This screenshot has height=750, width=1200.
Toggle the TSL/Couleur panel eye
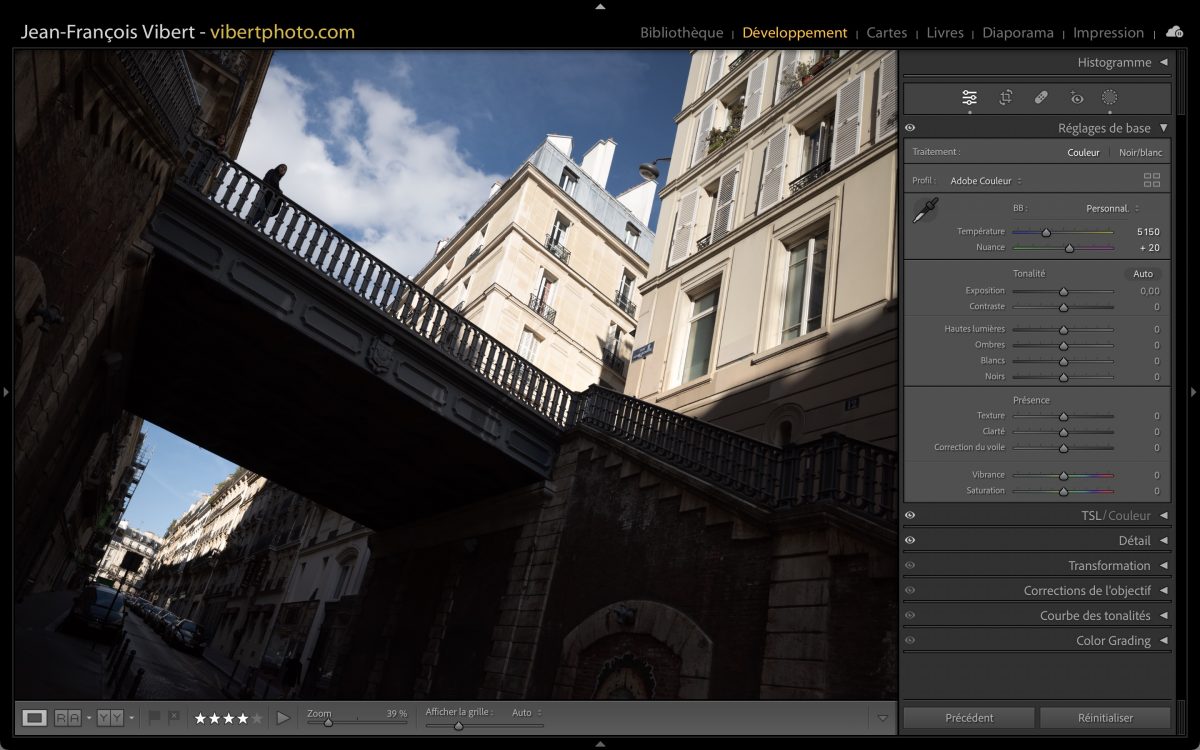pos(910,516)
